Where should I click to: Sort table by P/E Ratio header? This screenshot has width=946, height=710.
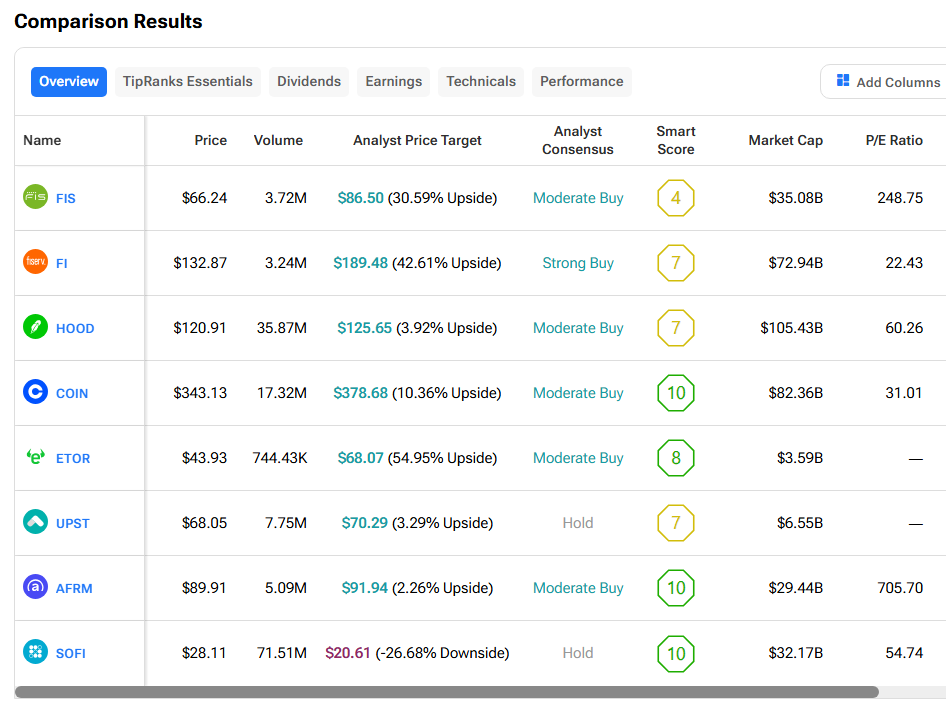[894, 141]
